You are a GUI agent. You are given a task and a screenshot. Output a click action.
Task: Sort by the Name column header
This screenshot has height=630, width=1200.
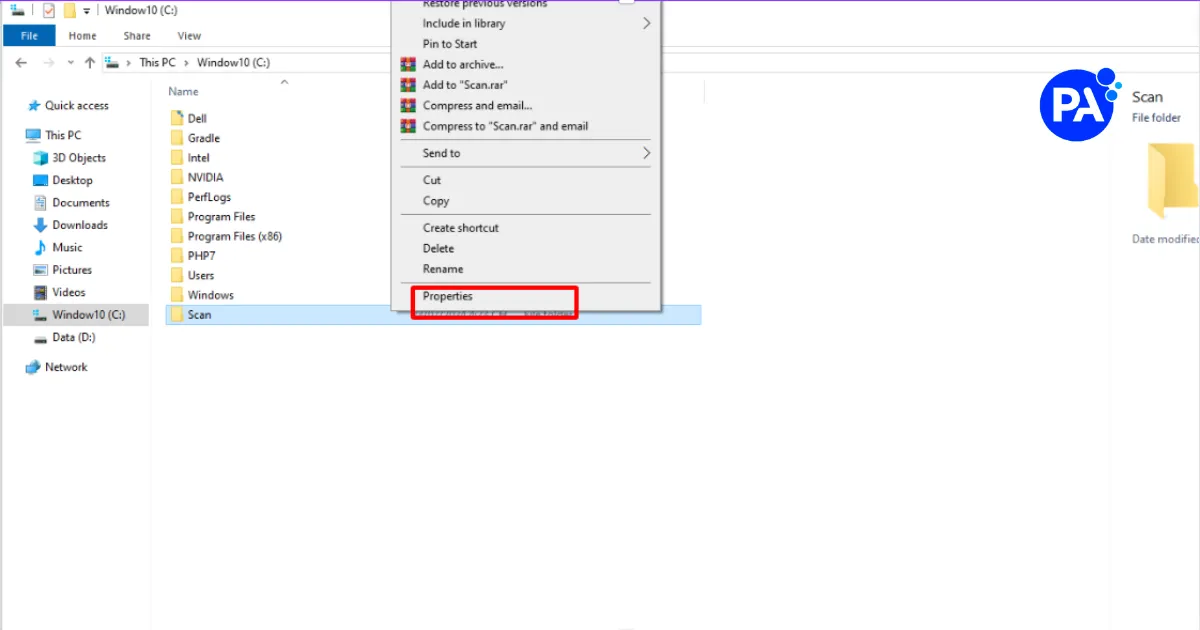(x=184, y=92)
